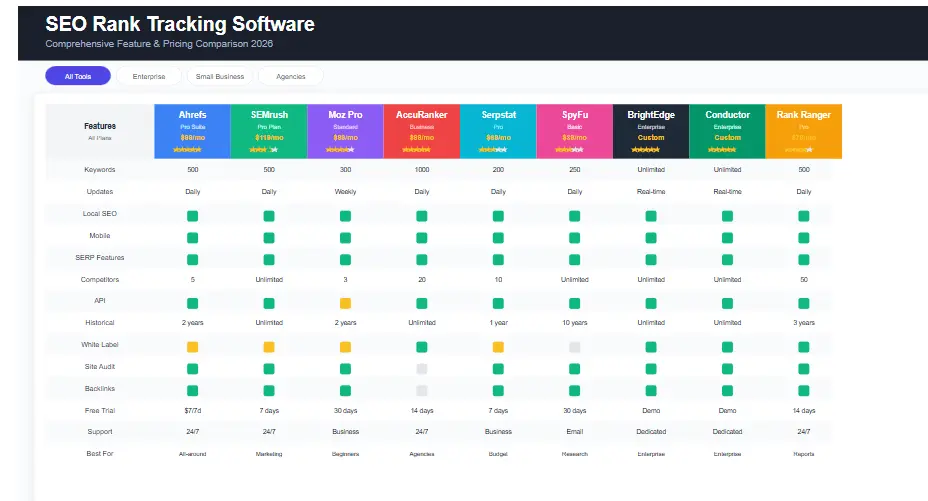This screenshot has width=928, height=501.
Task: Click BrightEdge's Demo free trial value
Action: (x=650, y=411)
